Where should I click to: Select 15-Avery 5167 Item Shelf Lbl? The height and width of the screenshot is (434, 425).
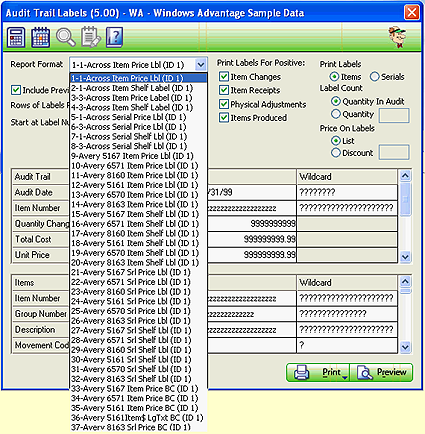click(138, 214)
